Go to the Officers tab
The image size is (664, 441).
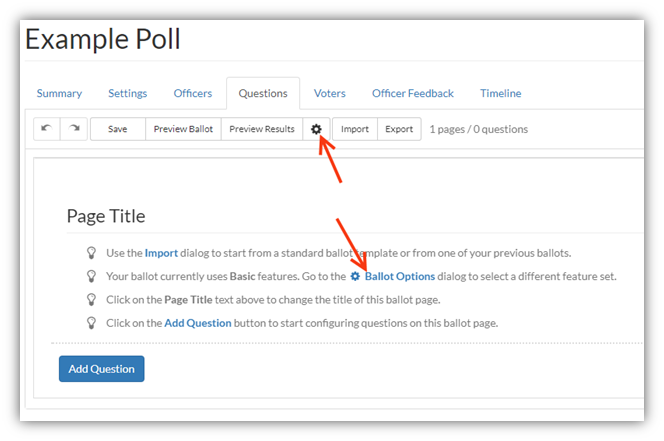(193, 93)
